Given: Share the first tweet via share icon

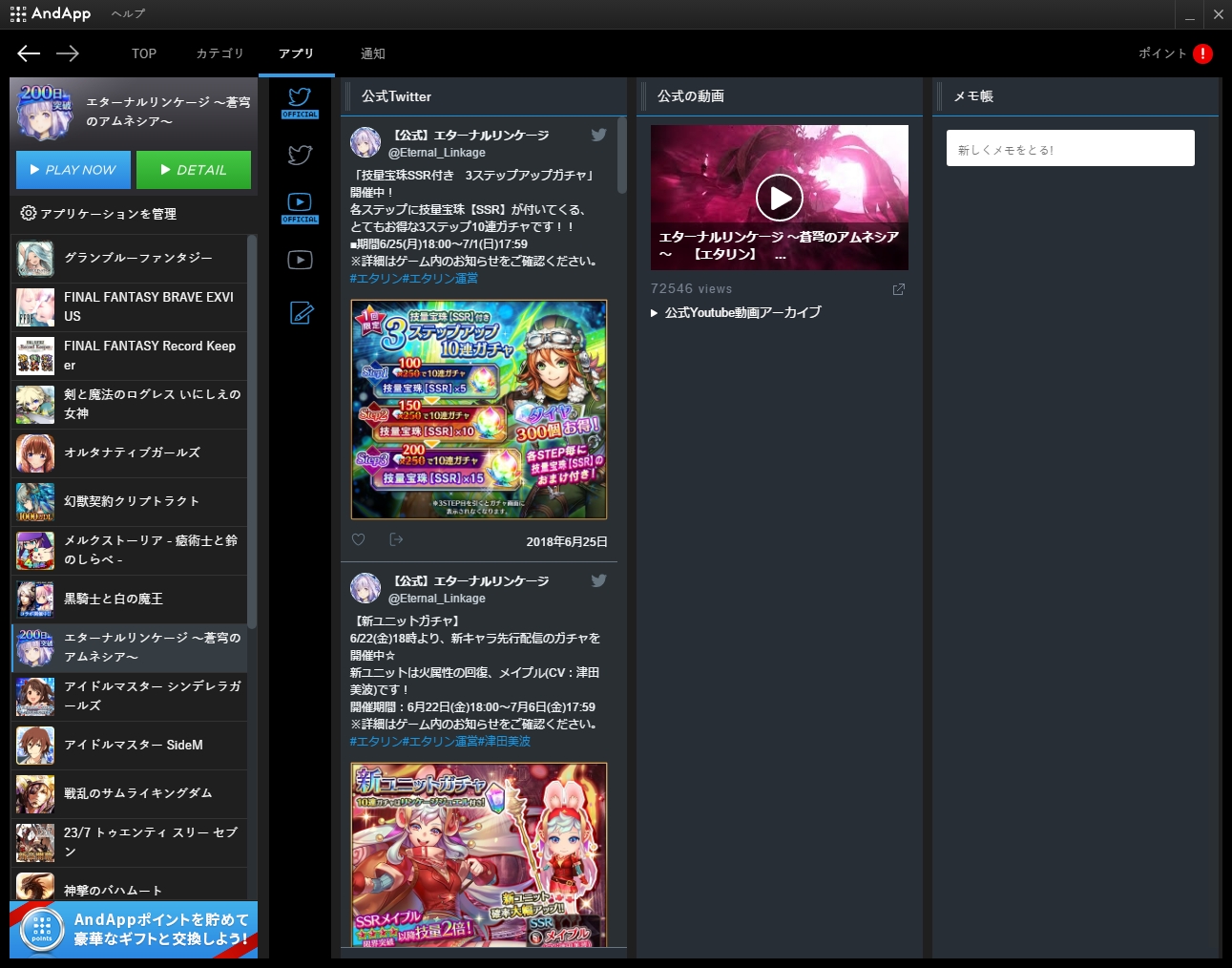Looking at the screenshot, I should click(396, 539).
